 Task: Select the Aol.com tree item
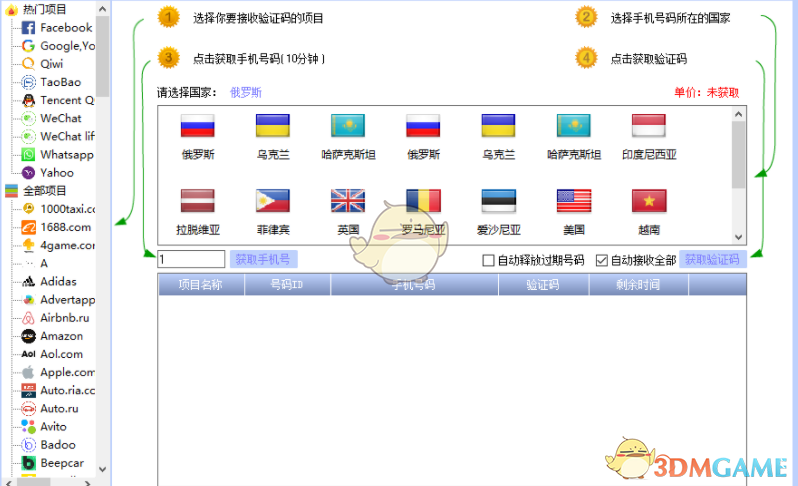(x=62, y=354)
